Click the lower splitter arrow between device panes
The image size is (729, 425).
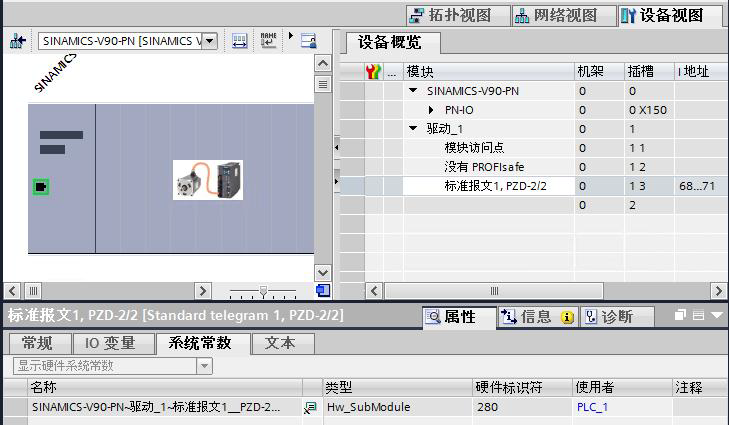[x=337, y=181]
